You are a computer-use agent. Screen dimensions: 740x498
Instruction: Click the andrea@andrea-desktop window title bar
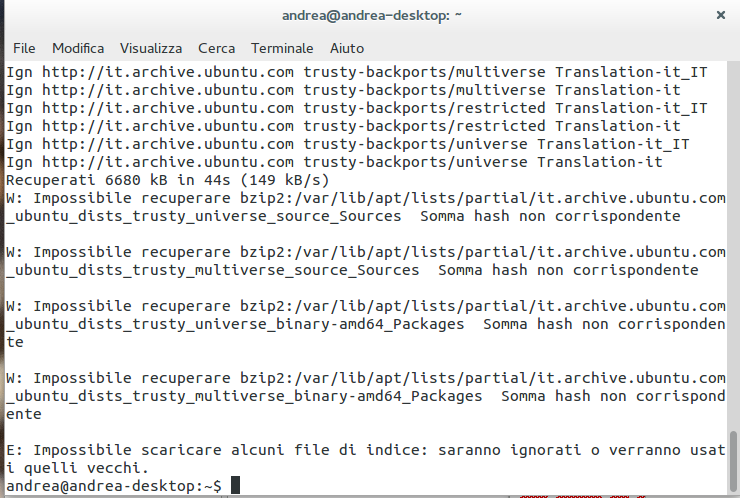[x=370, y=15]
